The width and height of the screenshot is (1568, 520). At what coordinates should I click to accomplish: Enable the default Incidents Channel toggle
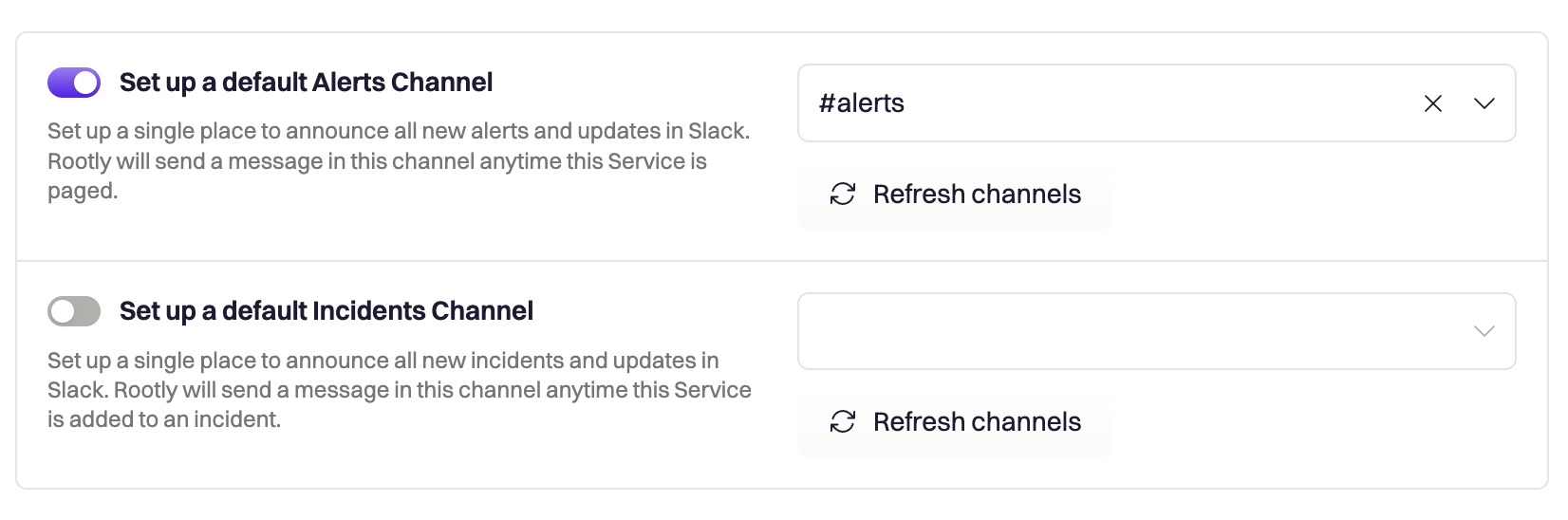(x=74, y=311)
